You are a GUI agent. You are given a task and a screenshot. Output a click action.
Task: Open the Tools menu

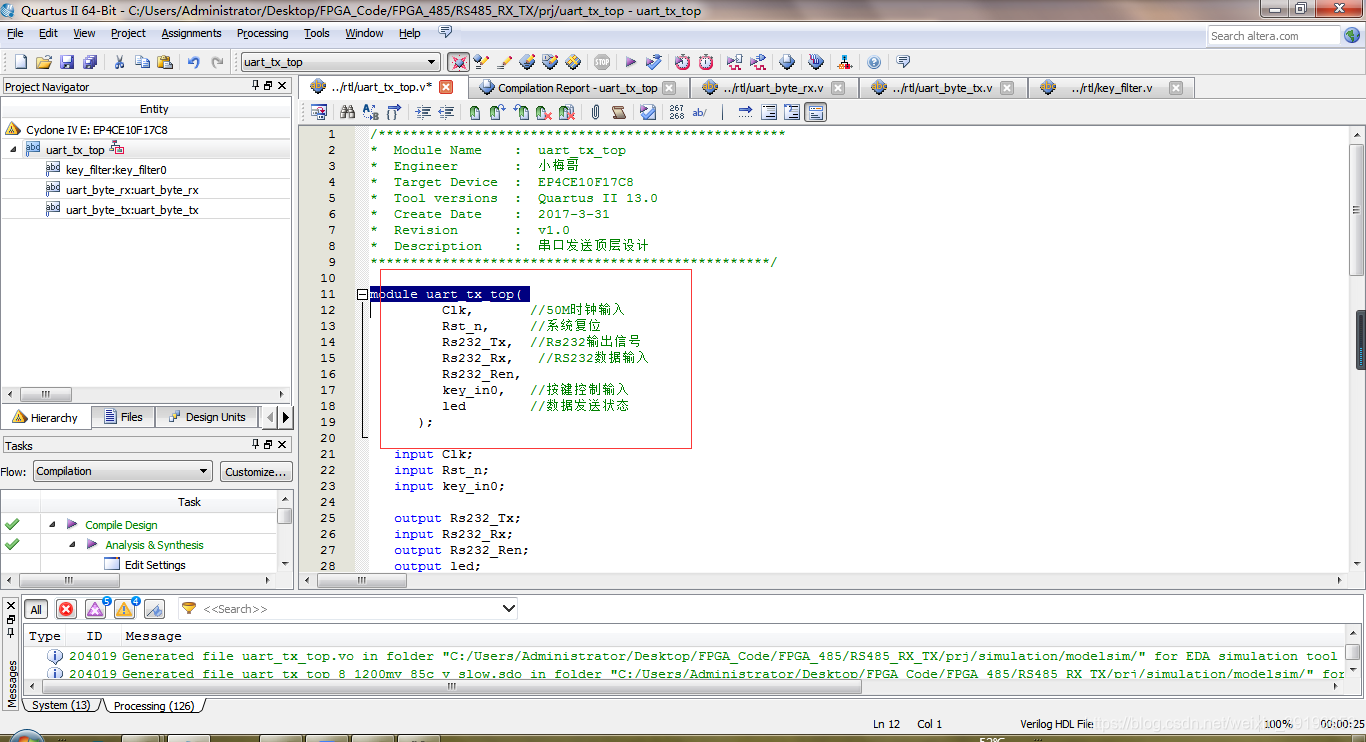[317, 33]
